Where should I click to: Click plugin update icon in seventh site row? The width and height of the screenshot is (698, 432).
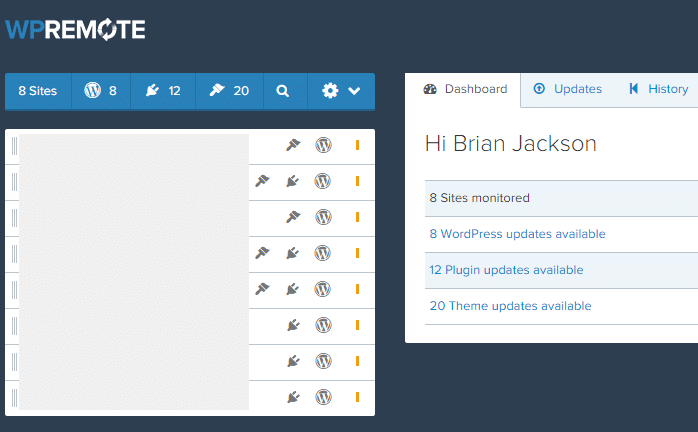point(293,361)
